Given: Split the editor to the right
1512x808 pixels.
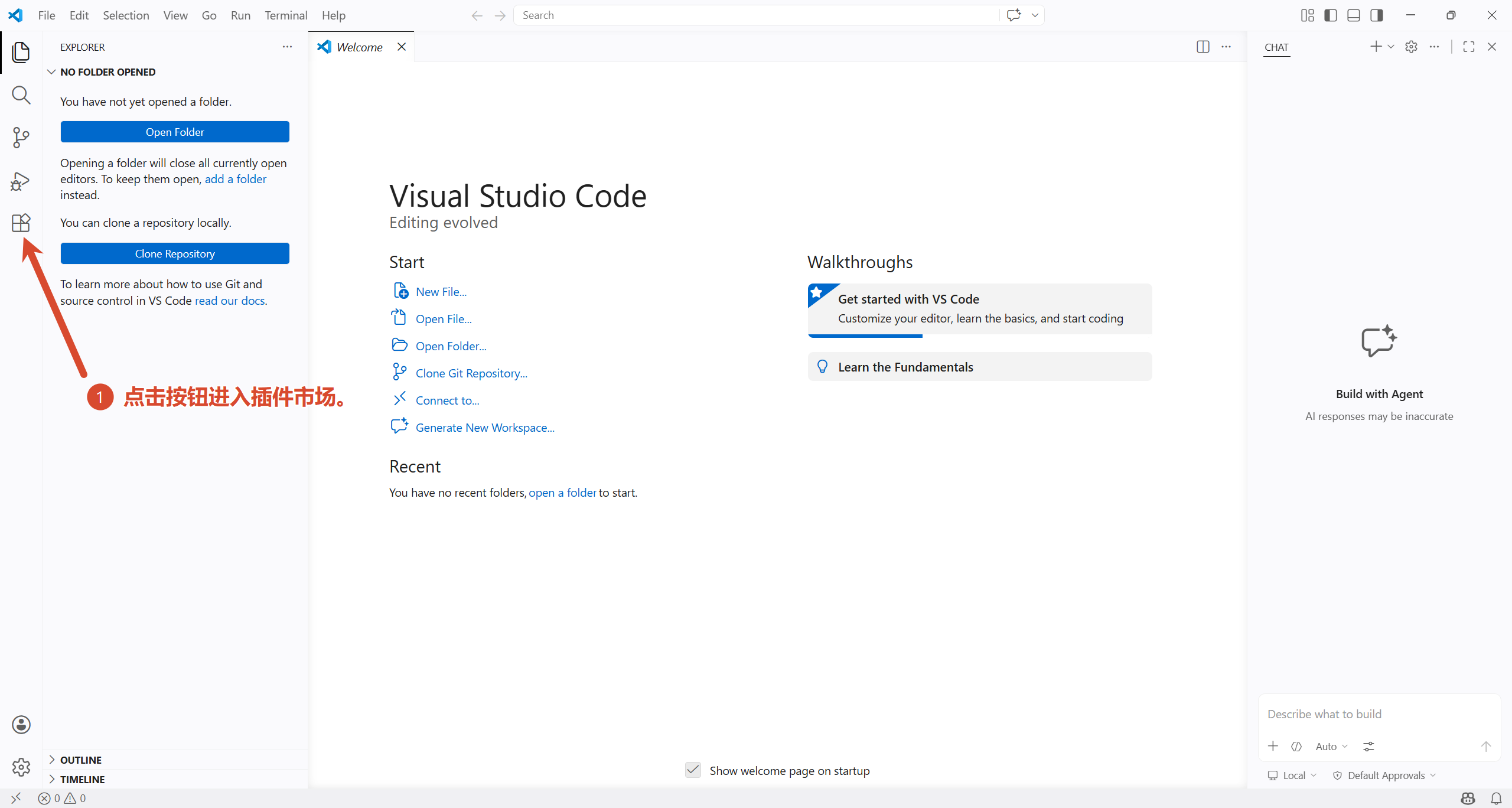Looking at the screenshot, I should pyautogui.click(x=1203, y=47).
